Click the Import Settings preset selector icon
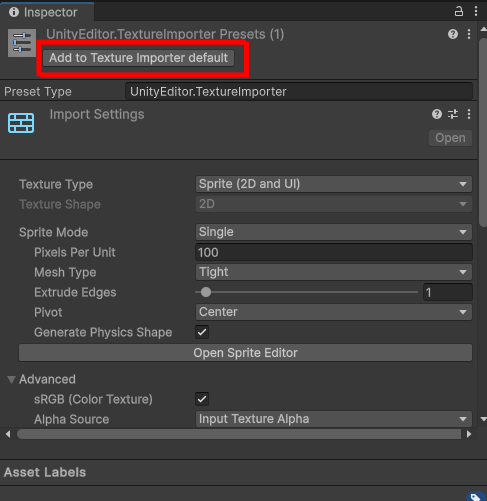Screen dimensions: 487x501 [x=453, y=114]
